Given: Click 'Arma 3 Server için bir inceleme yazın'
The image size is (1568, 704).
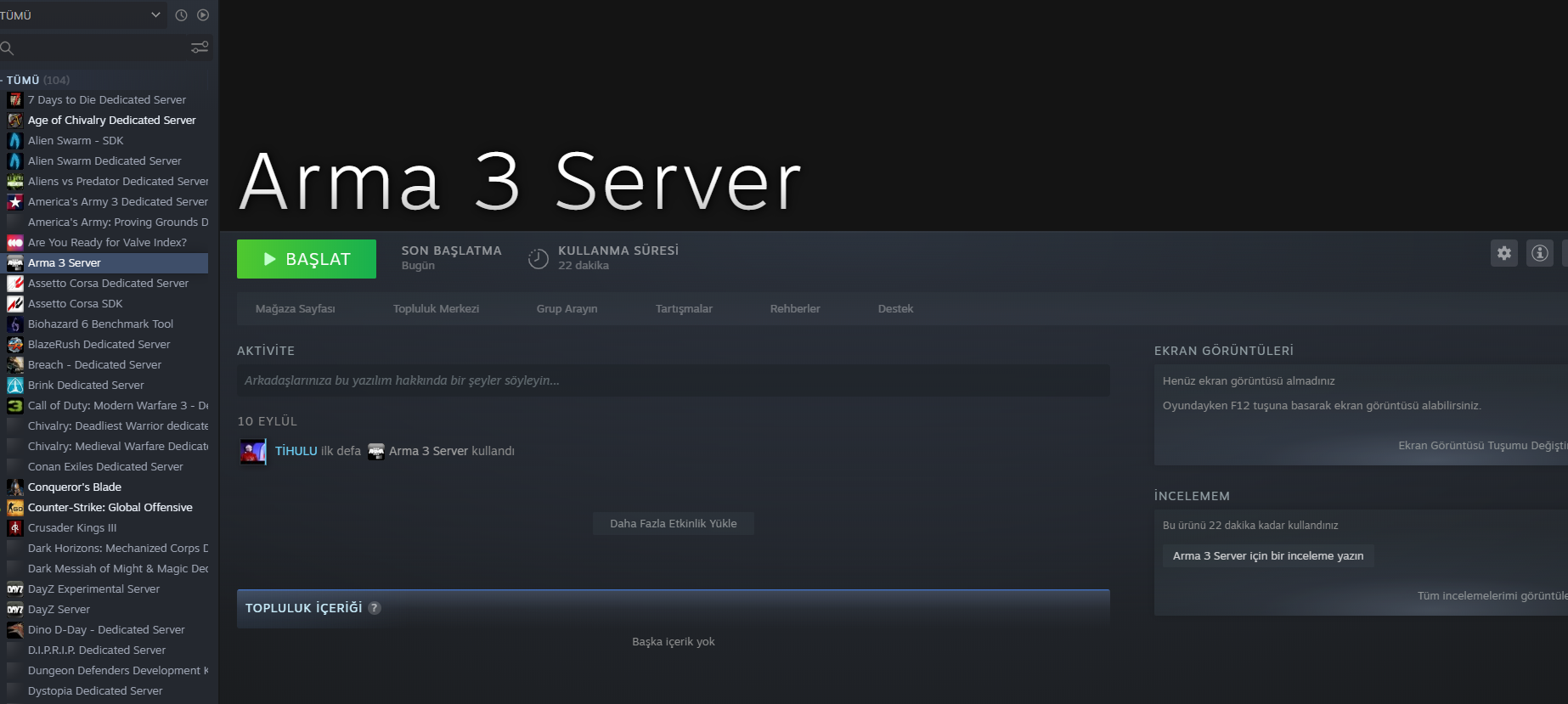Looking at the screenshot, I should [1268, 556].
